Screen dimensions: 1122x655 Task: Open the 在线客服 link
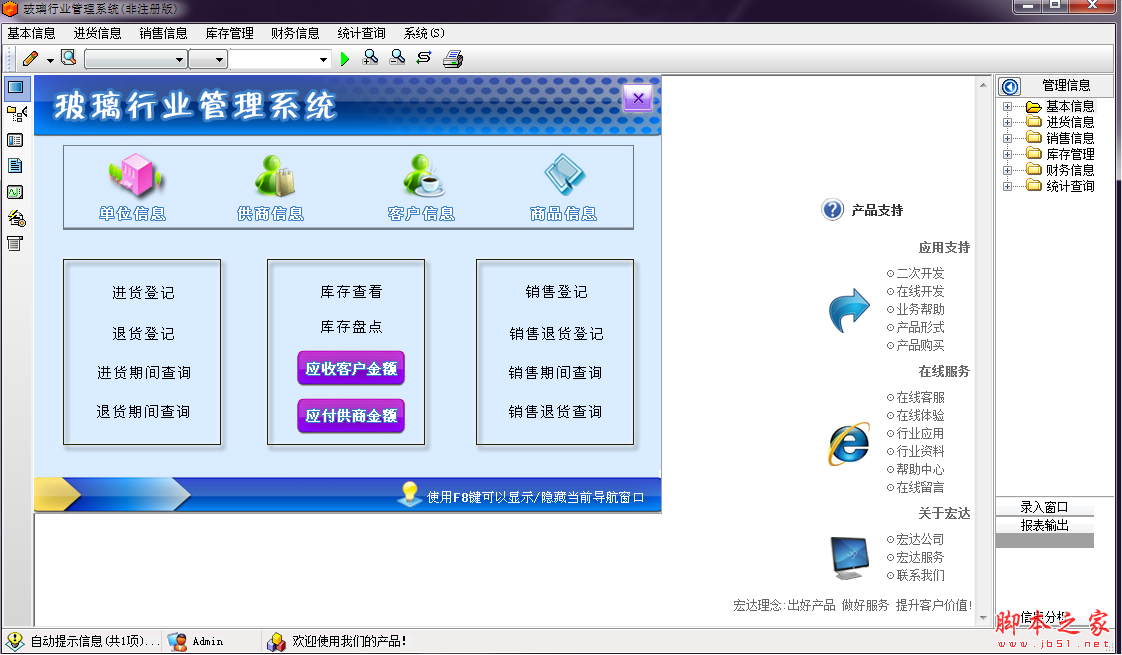[920, 397]
